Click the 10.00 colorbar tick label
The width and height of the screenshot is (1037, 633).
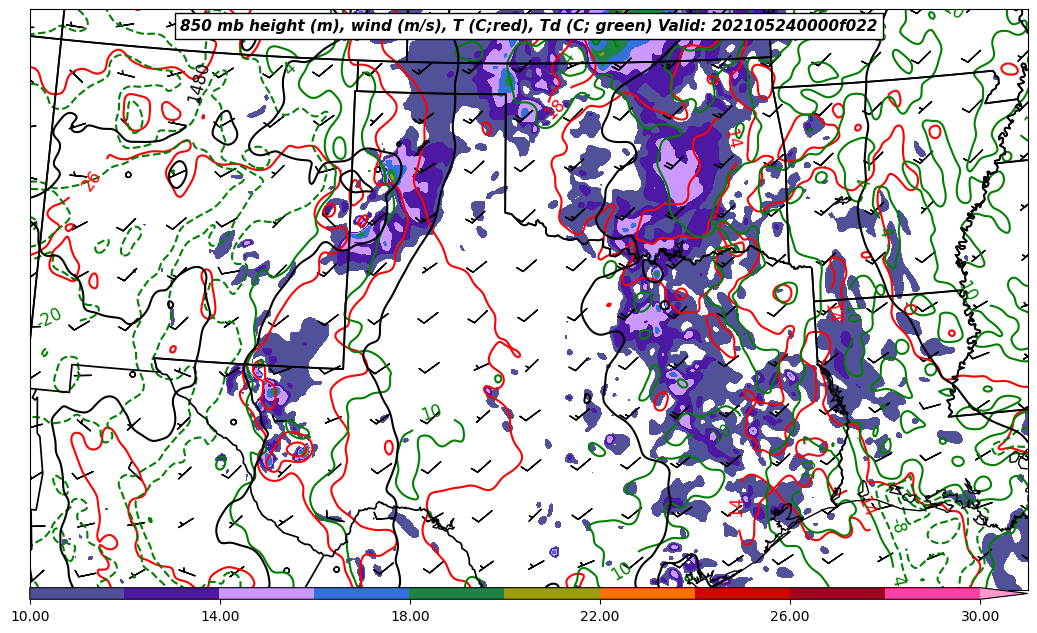click(30, 616)
